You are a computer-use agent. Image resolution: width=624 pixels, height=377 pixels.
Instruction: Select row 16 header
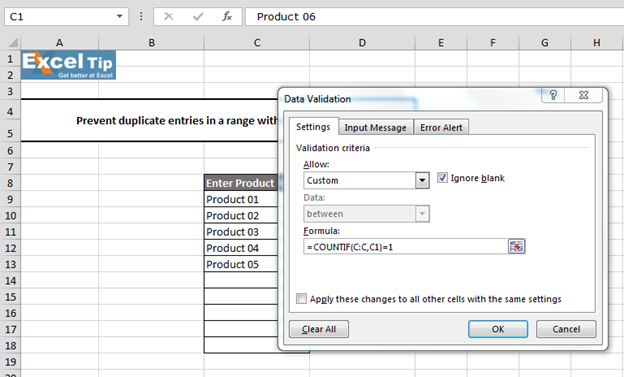10,313
